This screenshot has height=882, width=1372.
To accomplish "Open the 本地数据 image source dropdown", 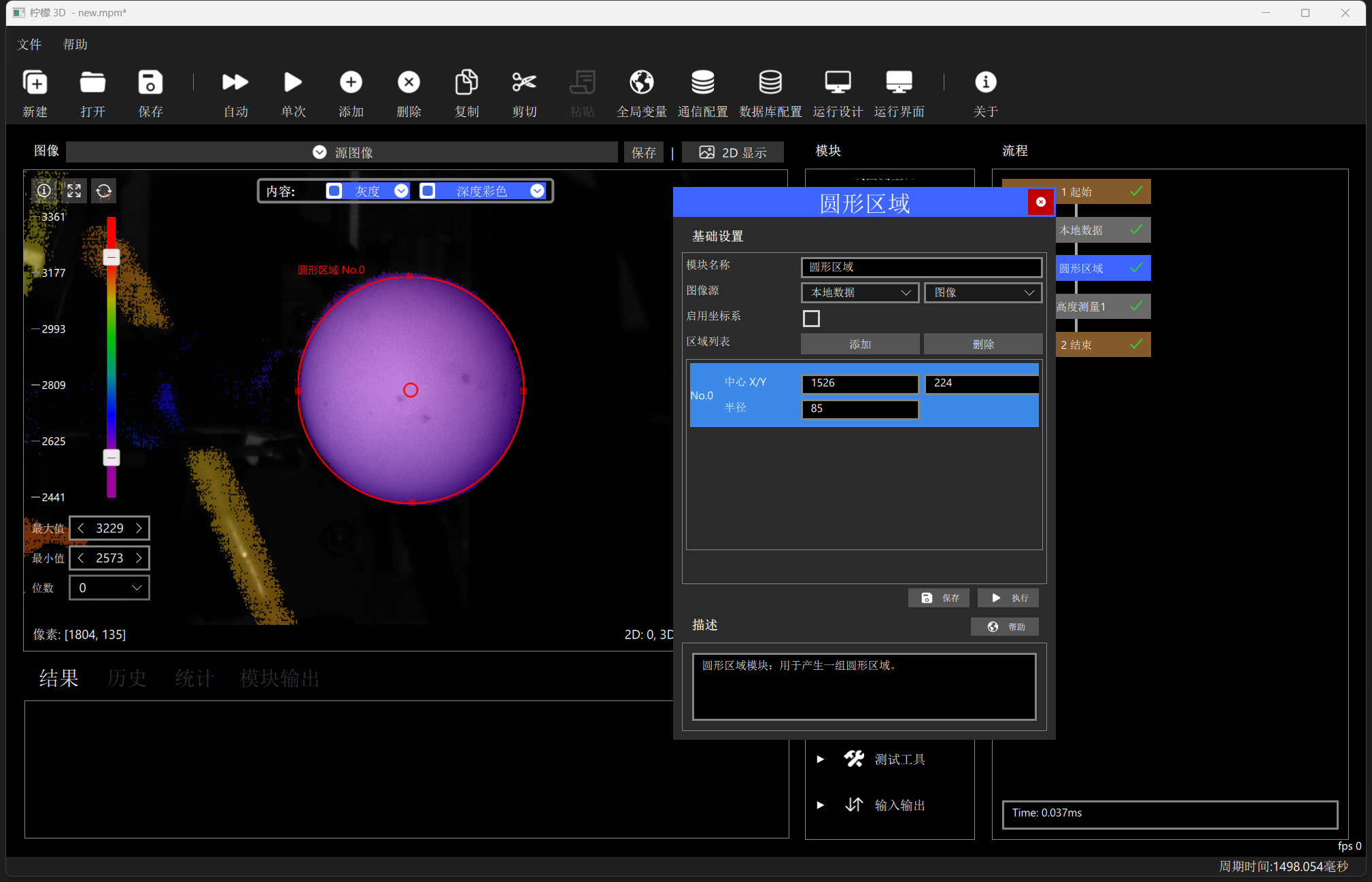I will [x=860, y=292].
